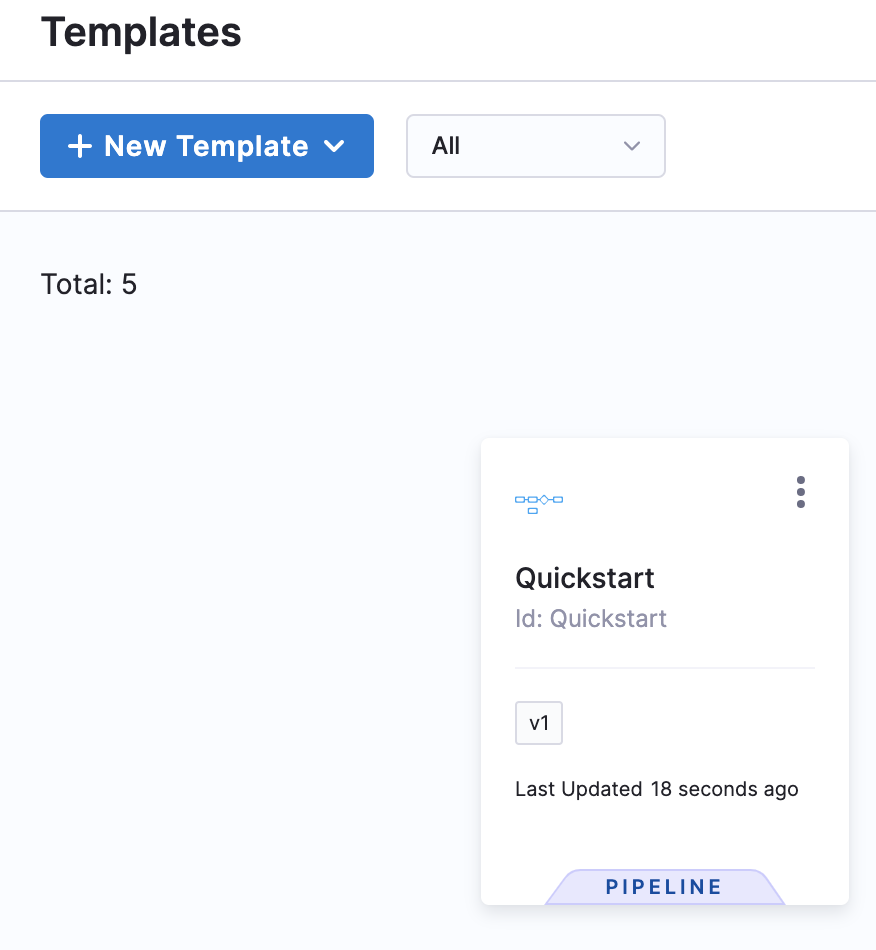Click the New Template button
This screenshot has height=950, width=876.
[206, 146]
